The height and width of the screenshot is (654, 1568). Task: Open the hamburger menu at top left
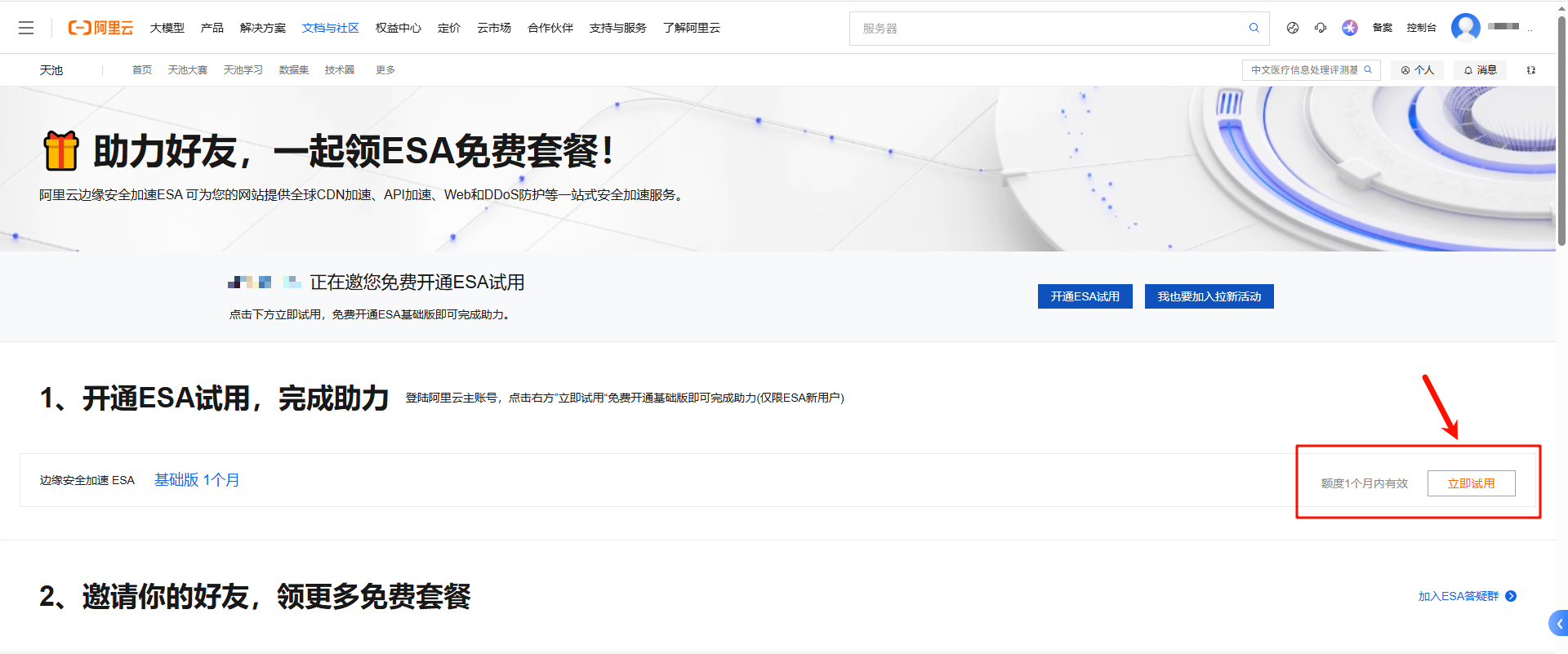click(x=26, y=28)
